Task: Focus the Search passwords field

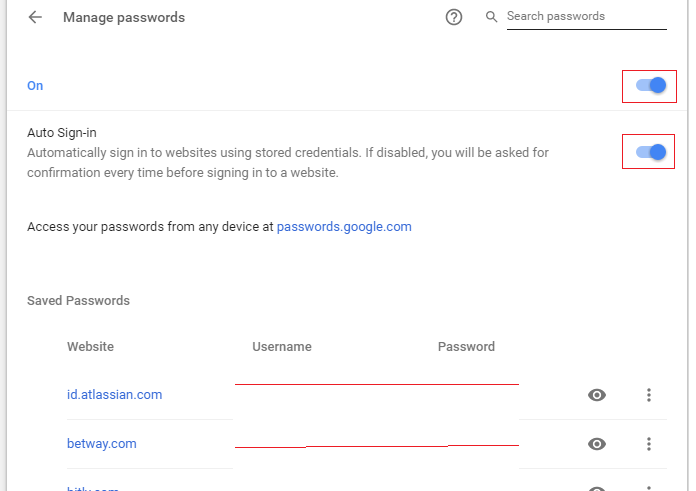Action: (586, 17)
